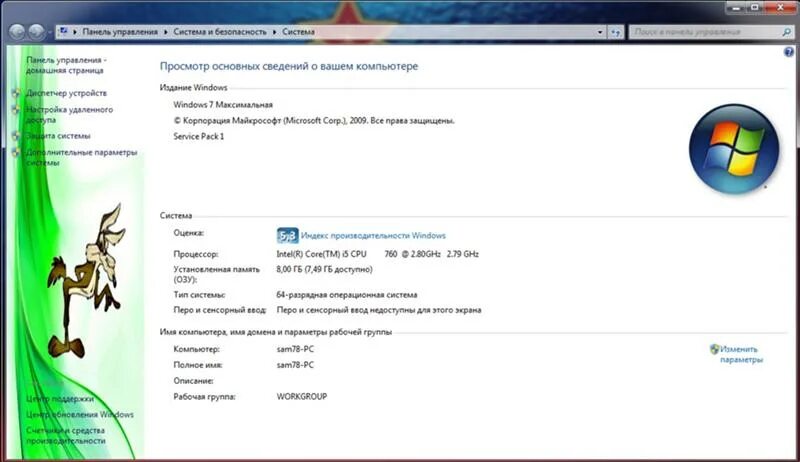Open the address bar history dropdown arrow
This screenshot has height=462, width=800.
tap(600, 32)
